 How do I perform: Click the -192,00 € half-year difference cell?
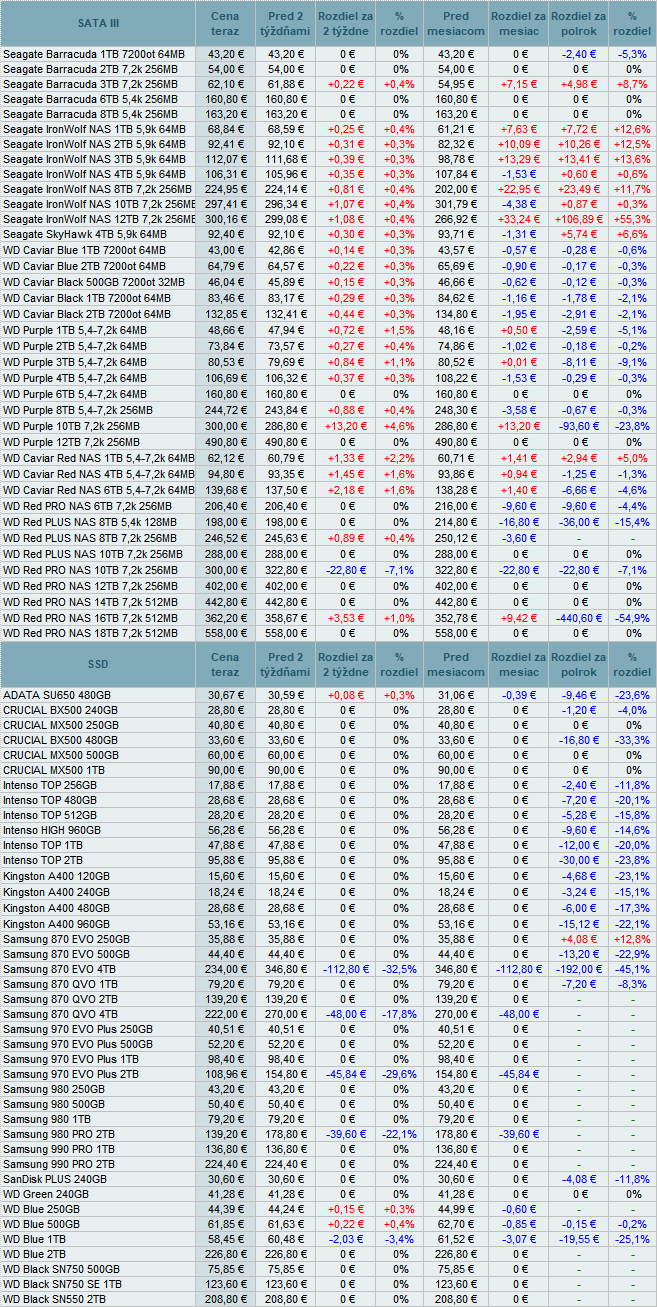point(579,970)
